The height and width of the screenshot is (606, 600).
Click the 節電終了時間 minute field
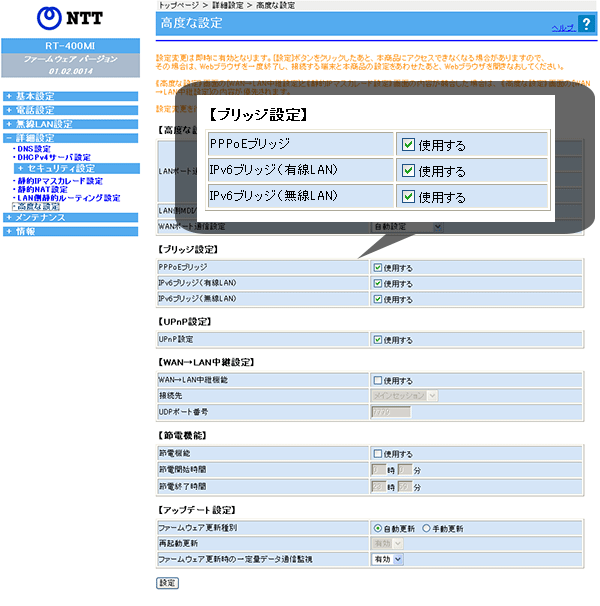click(x=405, y=487)
